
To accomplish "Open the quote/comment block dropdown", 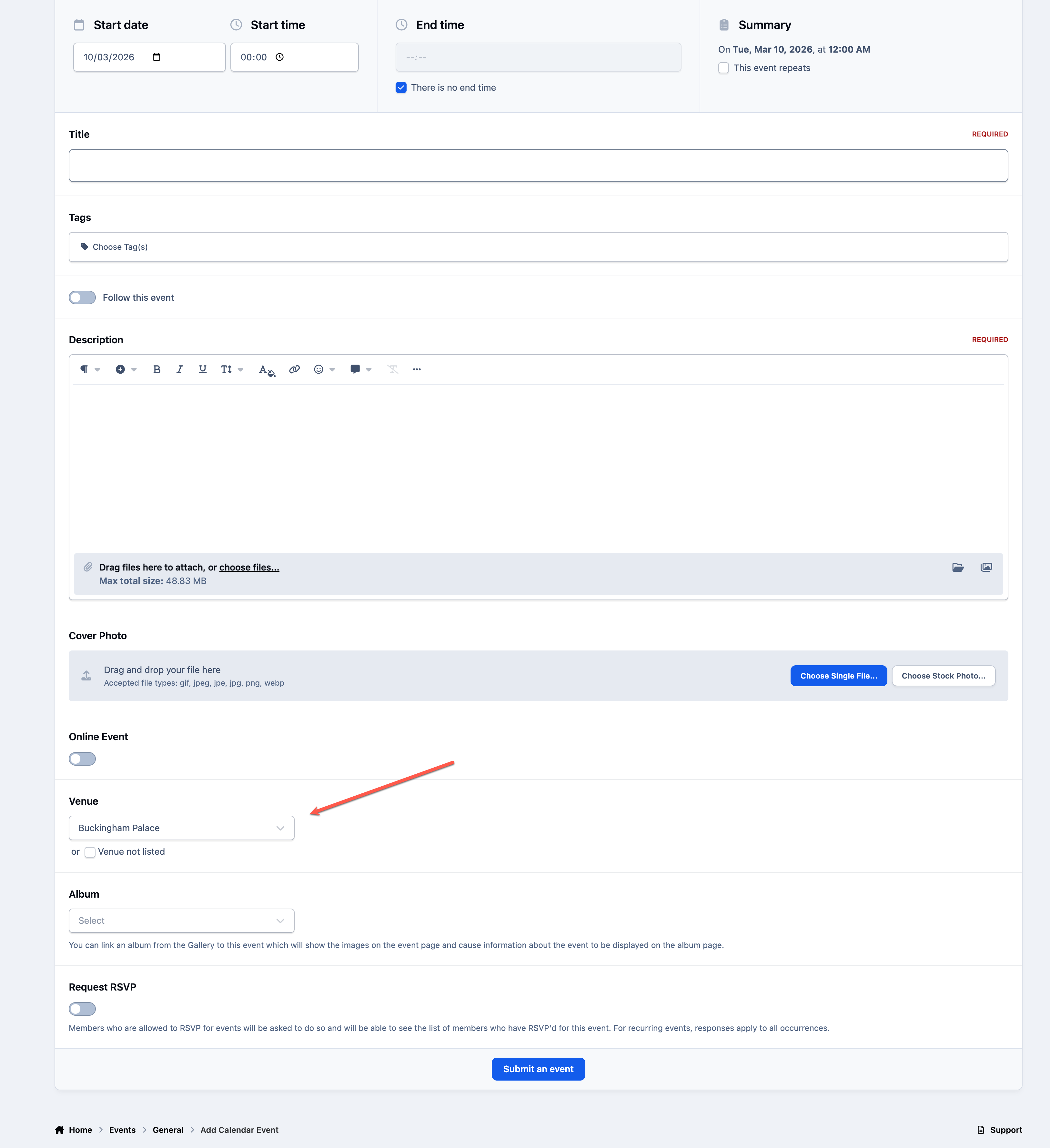I will point(360,369).
